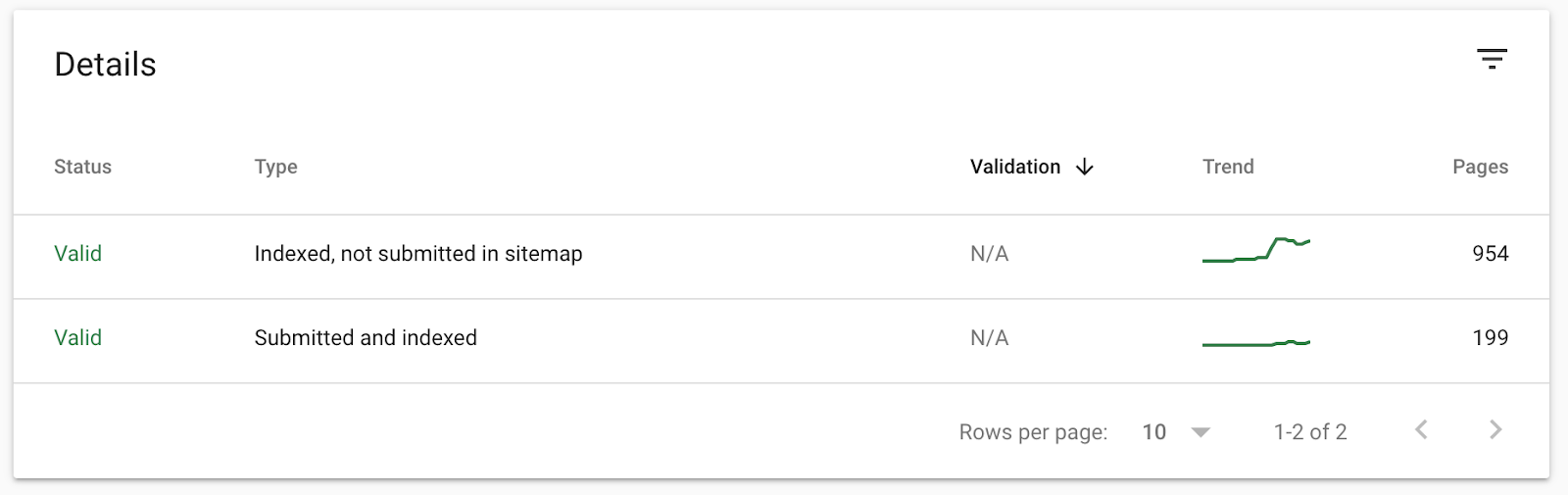Click the 1-2 of 2 pagination text
This screenshot has height=495, width=1568.
click(x=1310, y=432)
